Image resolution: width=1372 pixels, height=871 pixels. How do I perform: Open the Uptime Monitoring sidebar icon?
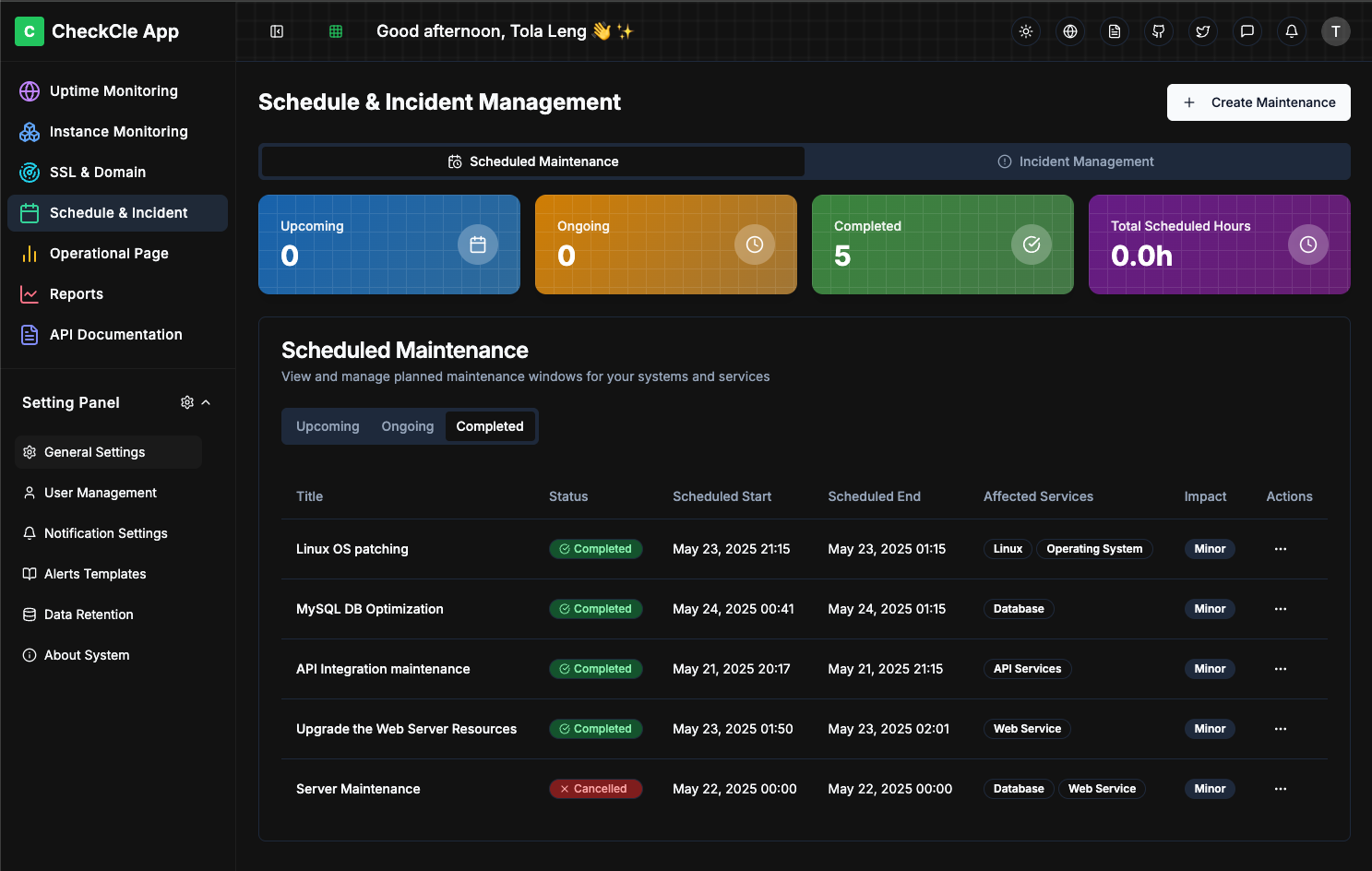(x=30, y=90)
